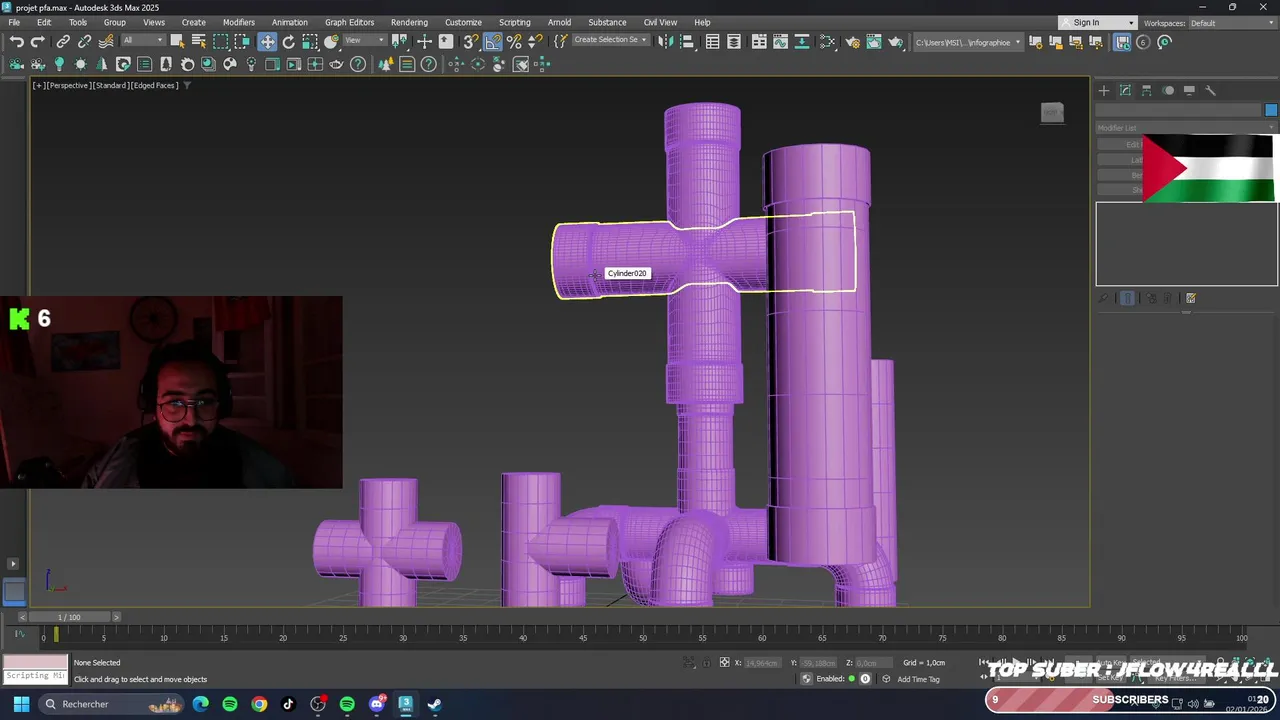Click the Sign In button
Viewport: 1280px width, 720px height.
[1098, 22]
